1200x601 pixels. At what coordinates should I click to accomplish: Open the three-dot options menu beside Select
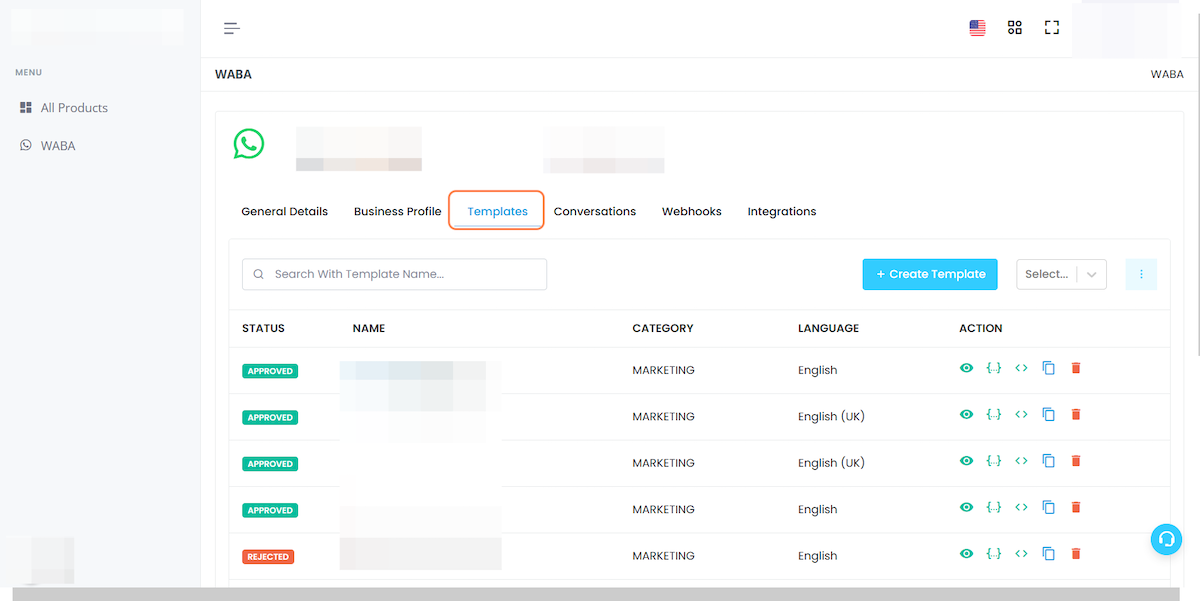1141,274
